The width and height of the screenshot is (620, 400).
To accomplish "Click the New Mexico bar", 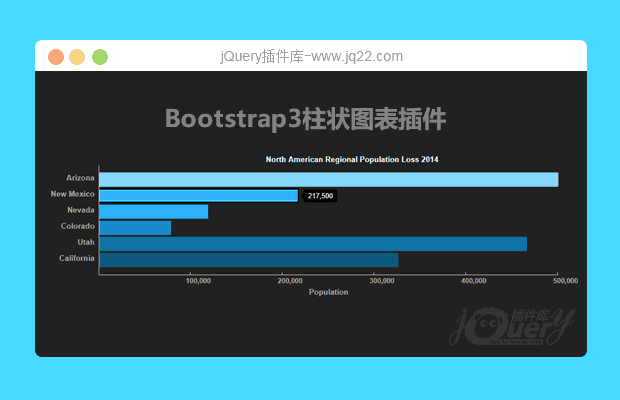I will pyautogui.click(x=198, y=196).
